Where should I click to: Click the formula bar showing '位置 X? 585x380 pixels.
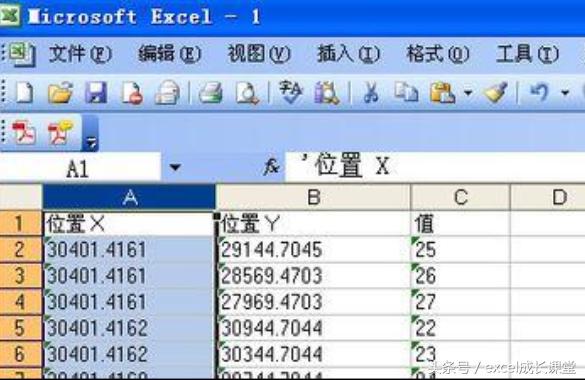435,167
